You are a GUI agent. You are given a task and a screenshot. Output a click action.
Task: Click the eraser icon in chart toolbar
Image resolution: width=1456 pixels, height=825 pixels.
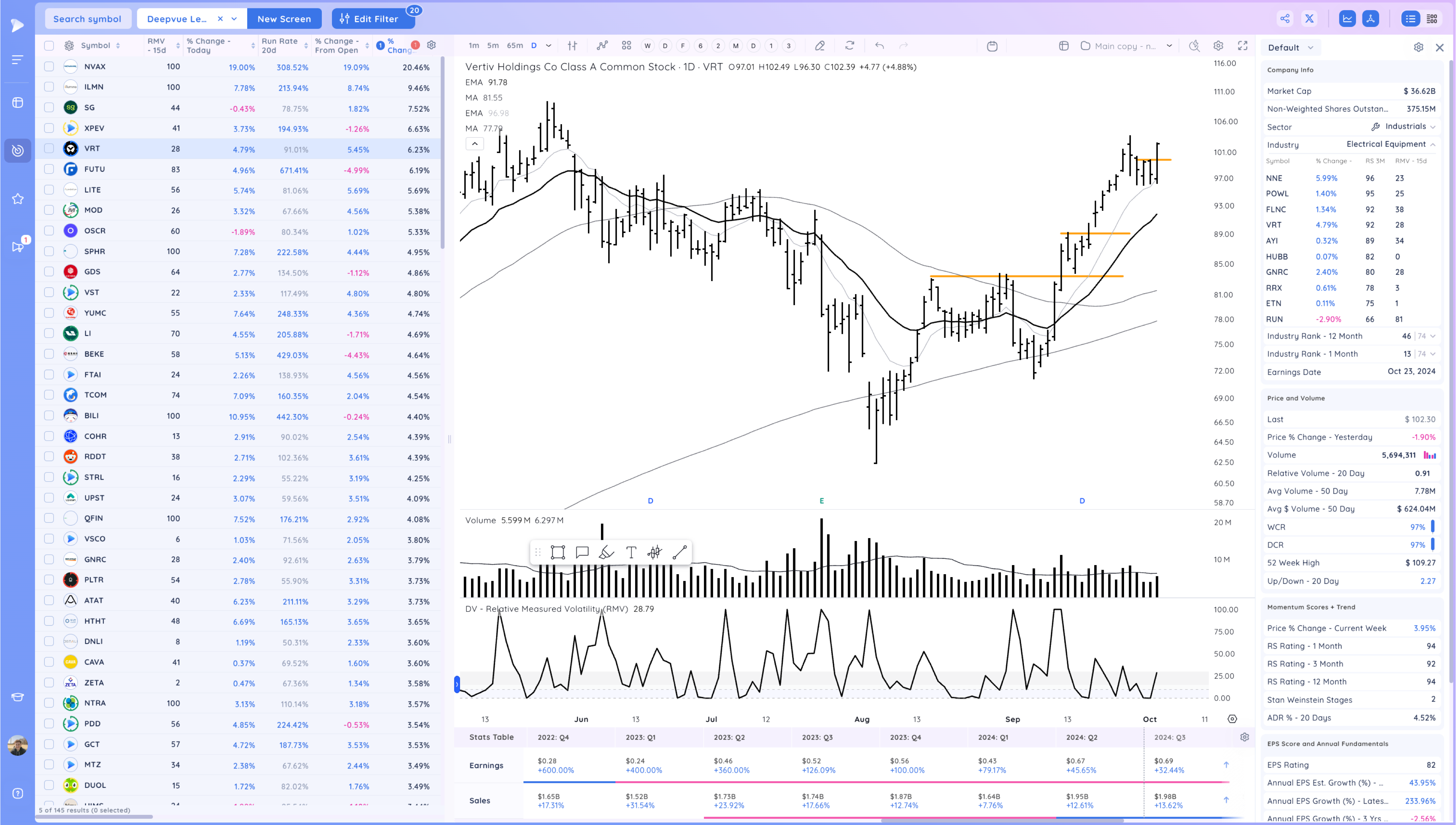coord(819,46)
